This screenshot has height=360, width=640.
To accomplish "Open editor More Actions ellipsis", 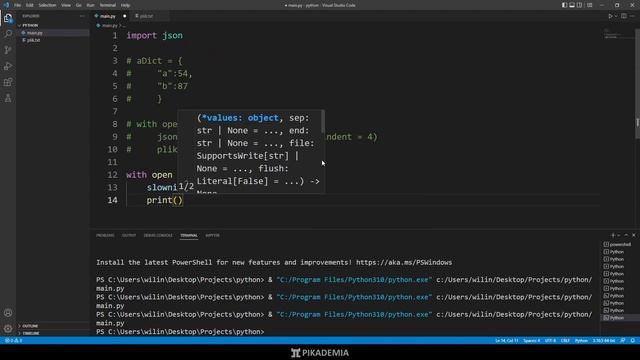I will [x=632, y=16].
